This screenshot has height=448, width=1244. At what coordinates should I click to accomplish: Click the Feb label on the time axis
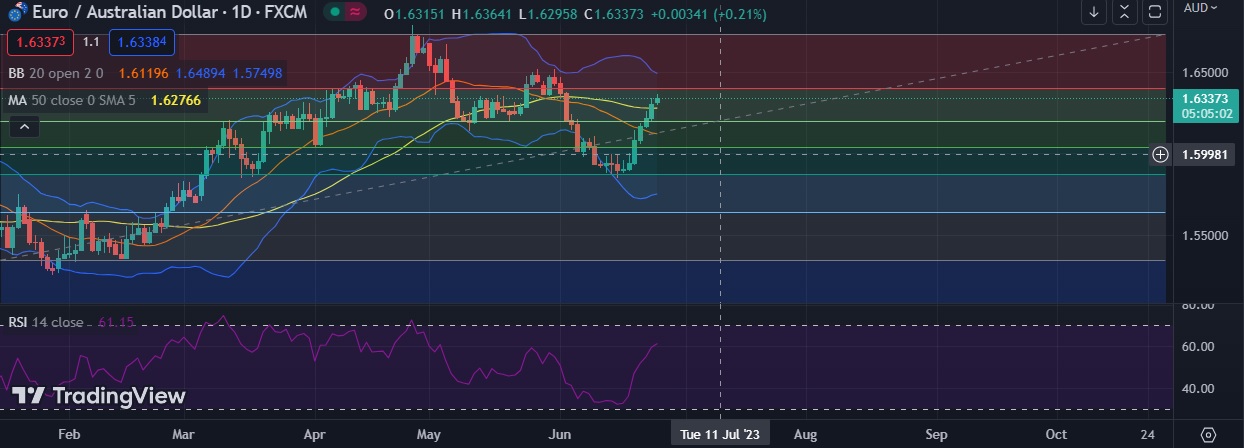click(x=69, y=435)
